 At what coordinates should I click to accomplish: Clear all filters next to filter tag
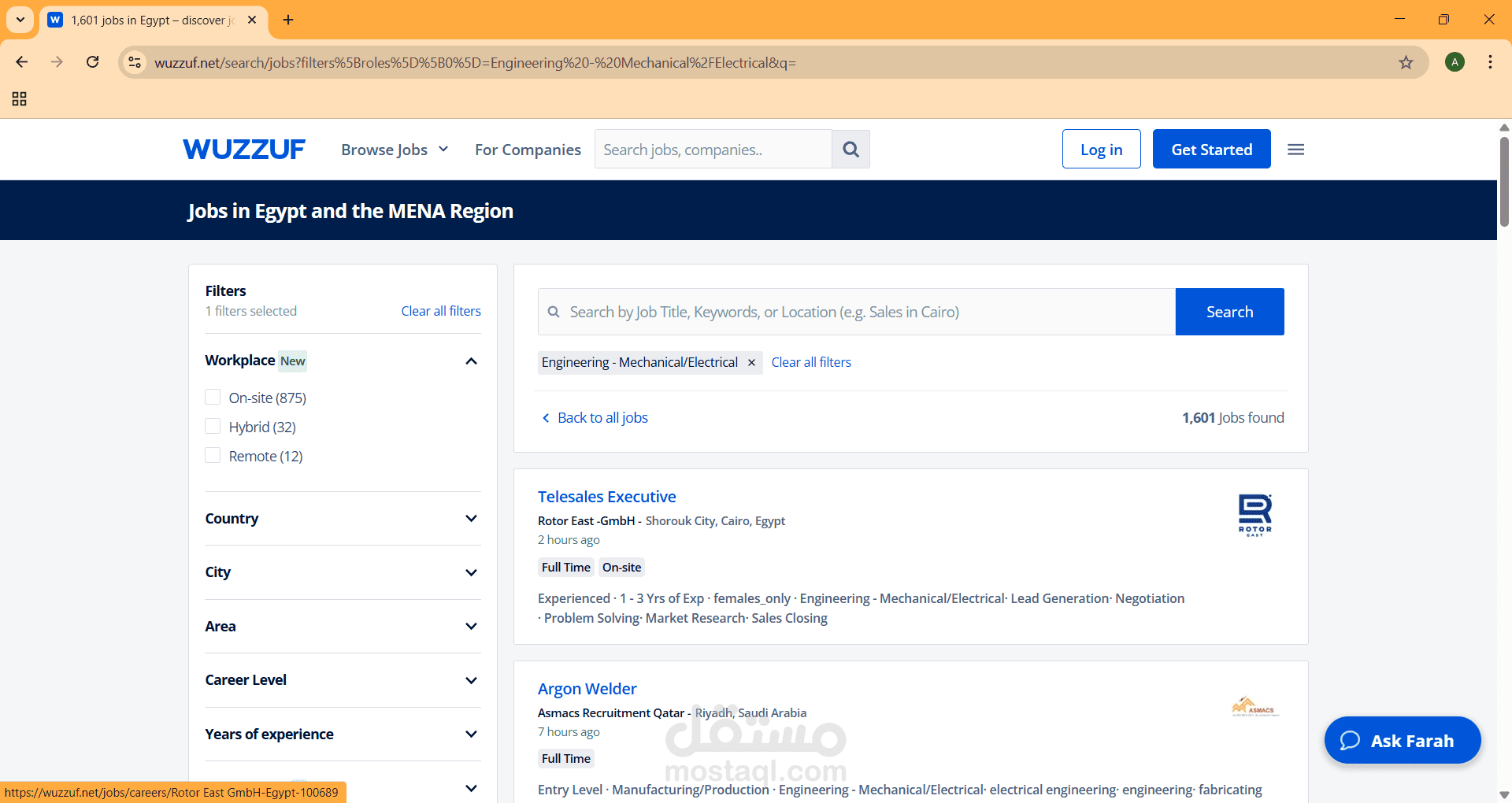click(x=811, y=362)
